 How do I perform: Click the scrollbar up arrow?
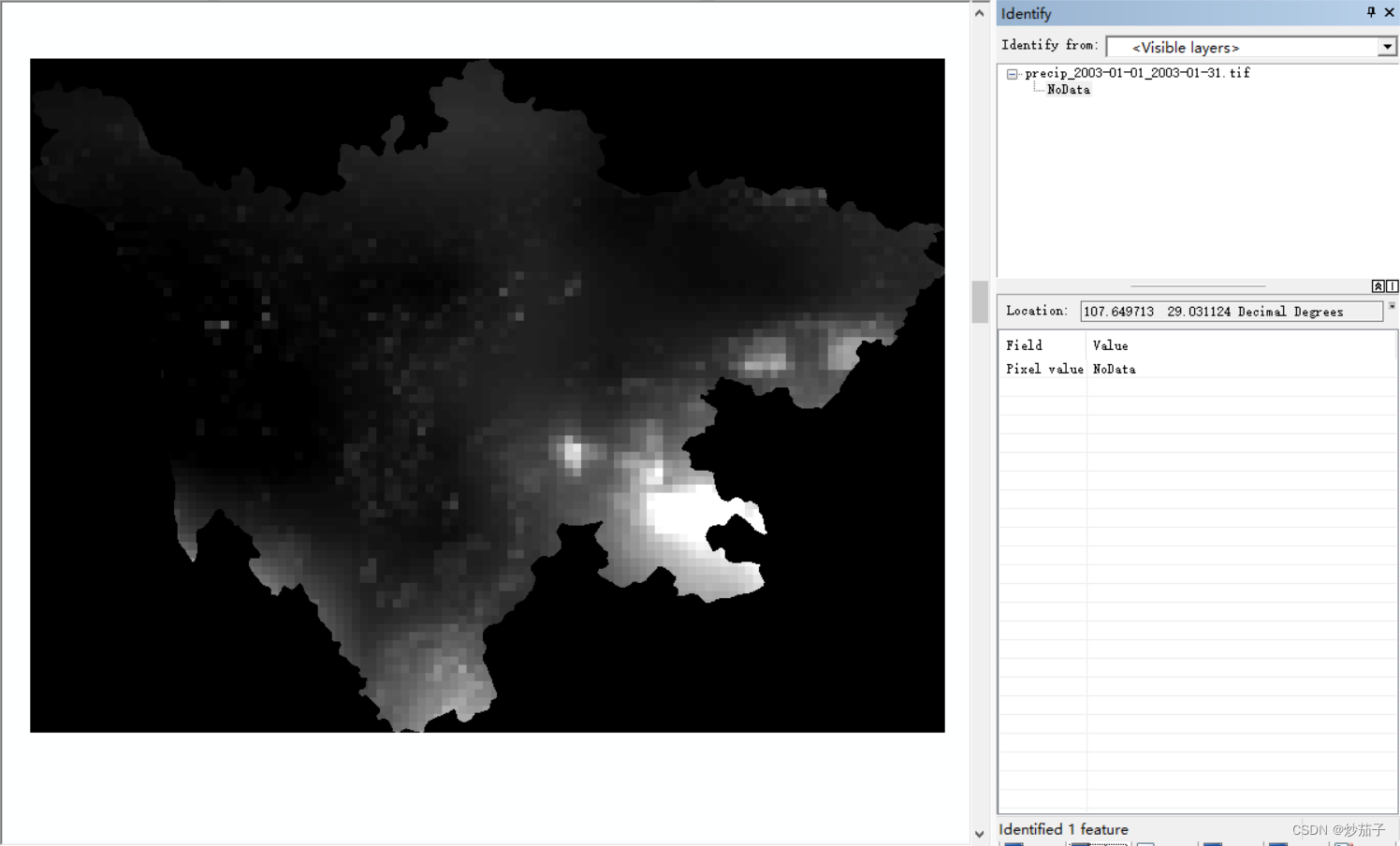[979, 11]
